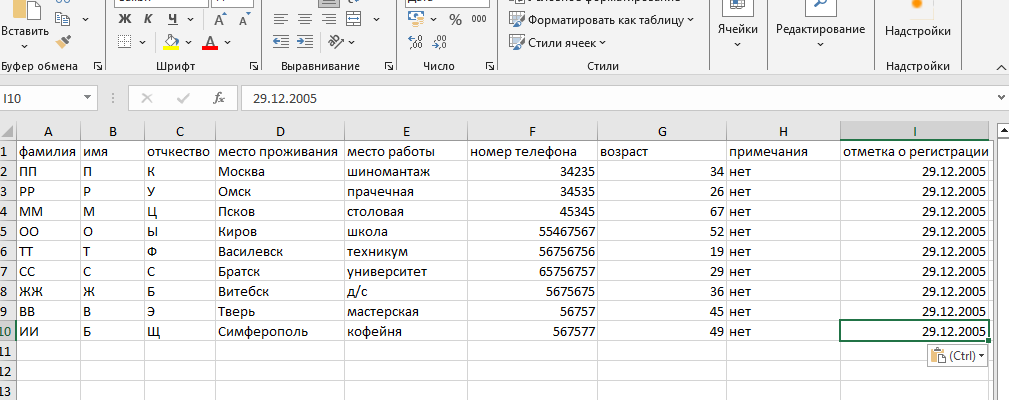This screenshot has height=400, width=1009.
Task: Select cell with phone number 65756757
Action: [x=532, y=272]
